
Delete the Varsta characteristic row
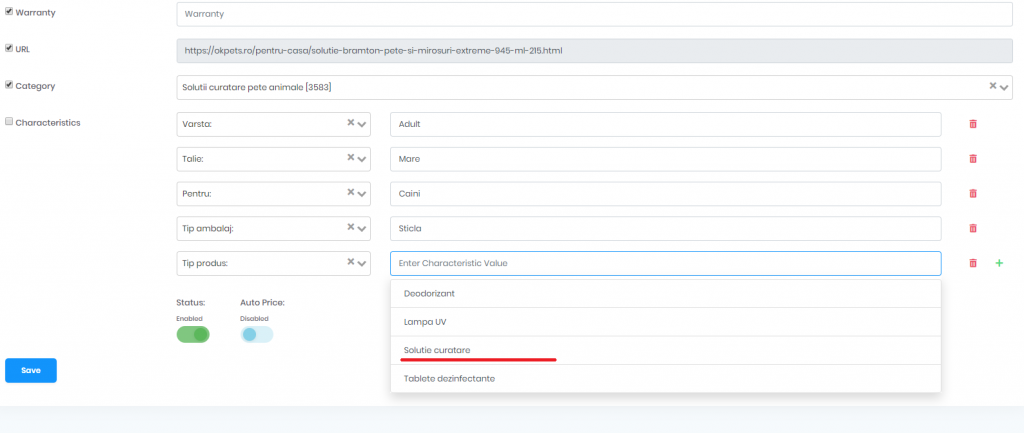972,124
